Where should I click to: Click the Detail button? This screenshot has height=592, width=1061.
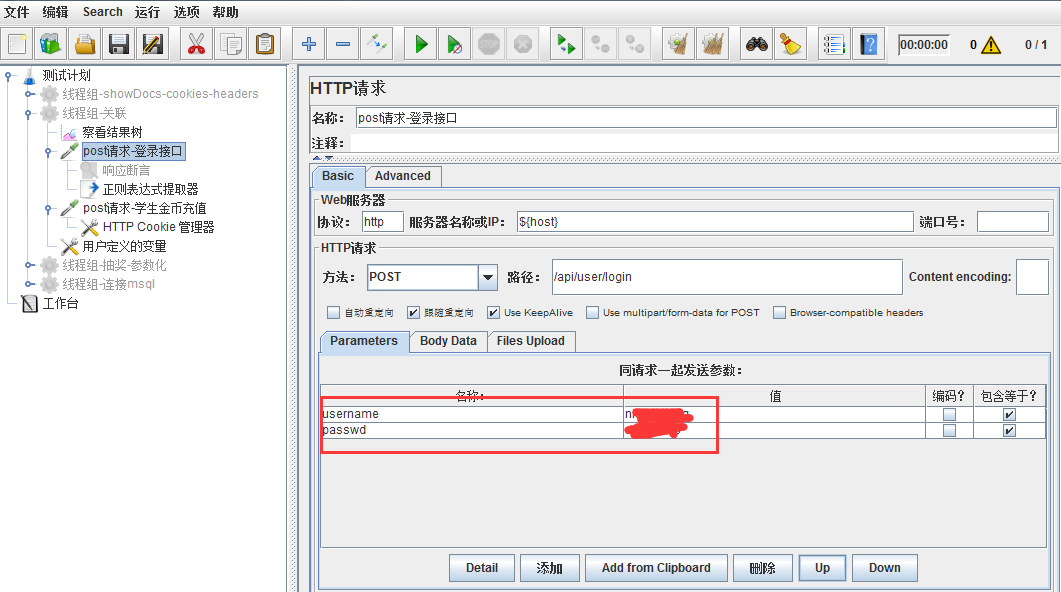(x=482, y=568)
